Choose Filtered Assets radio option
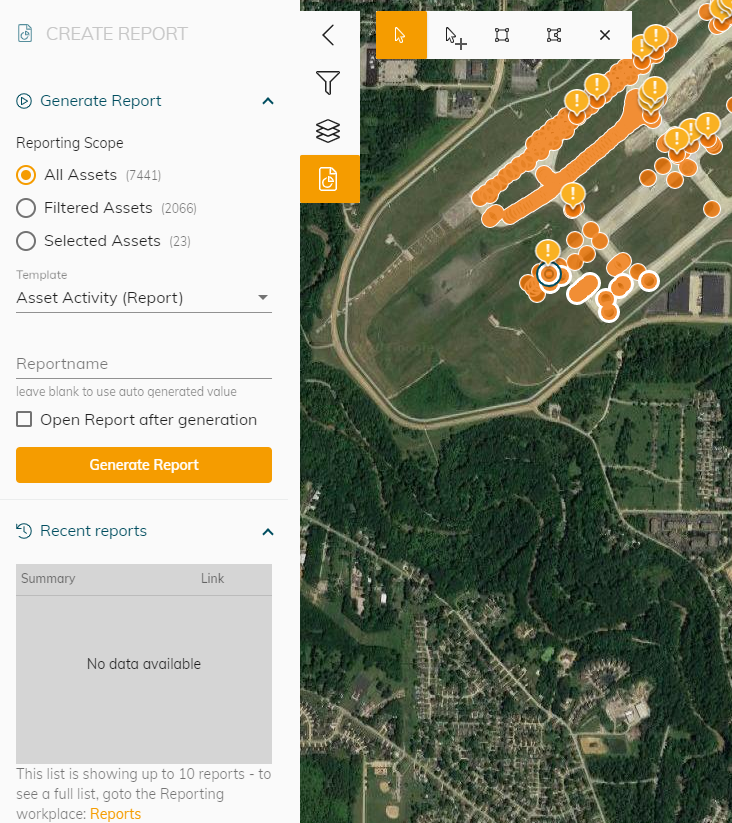Screen dimensions: 732x823 27,208
